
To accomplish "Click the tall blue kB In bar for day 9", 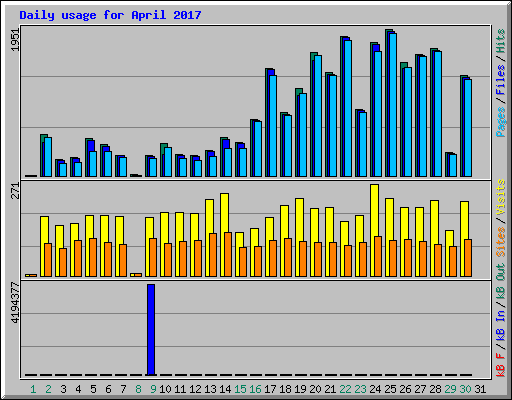I will point(151,330).
